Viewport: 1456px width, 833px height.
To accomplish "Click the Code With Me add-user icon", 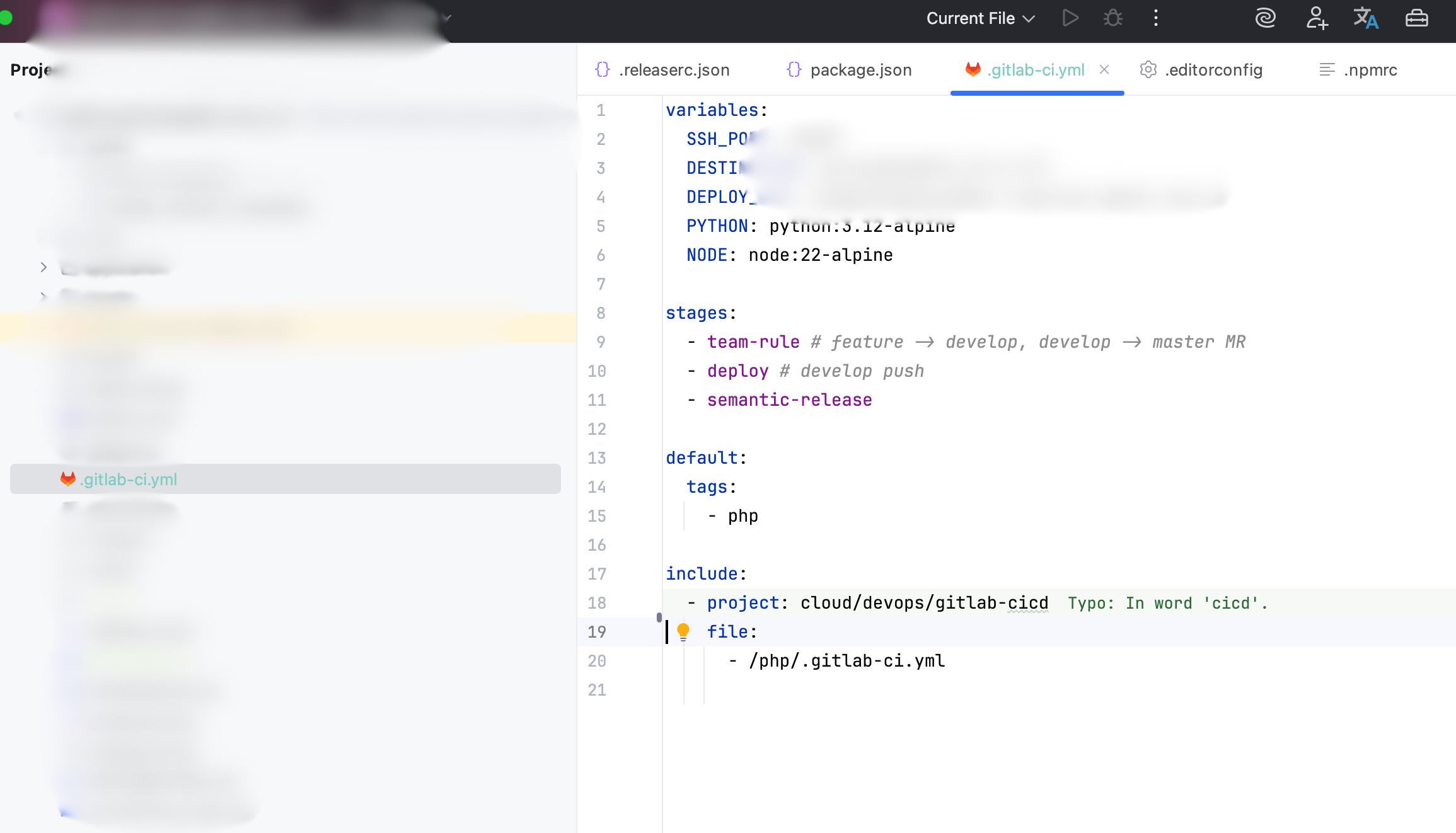I will click(1316, 18).
